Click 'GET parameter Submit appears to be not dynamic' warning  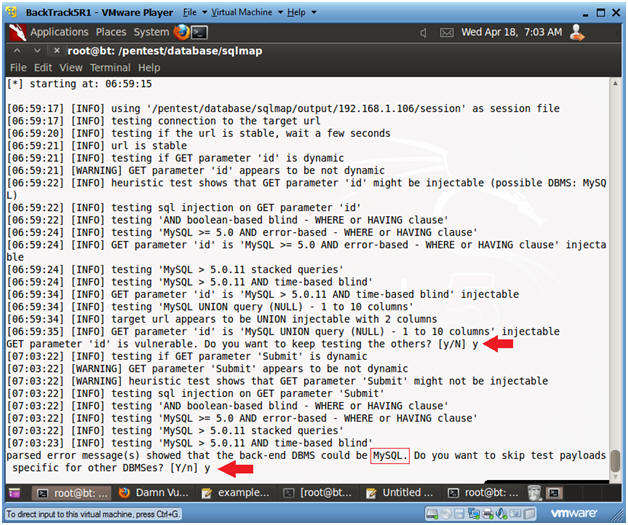(207, 369)
